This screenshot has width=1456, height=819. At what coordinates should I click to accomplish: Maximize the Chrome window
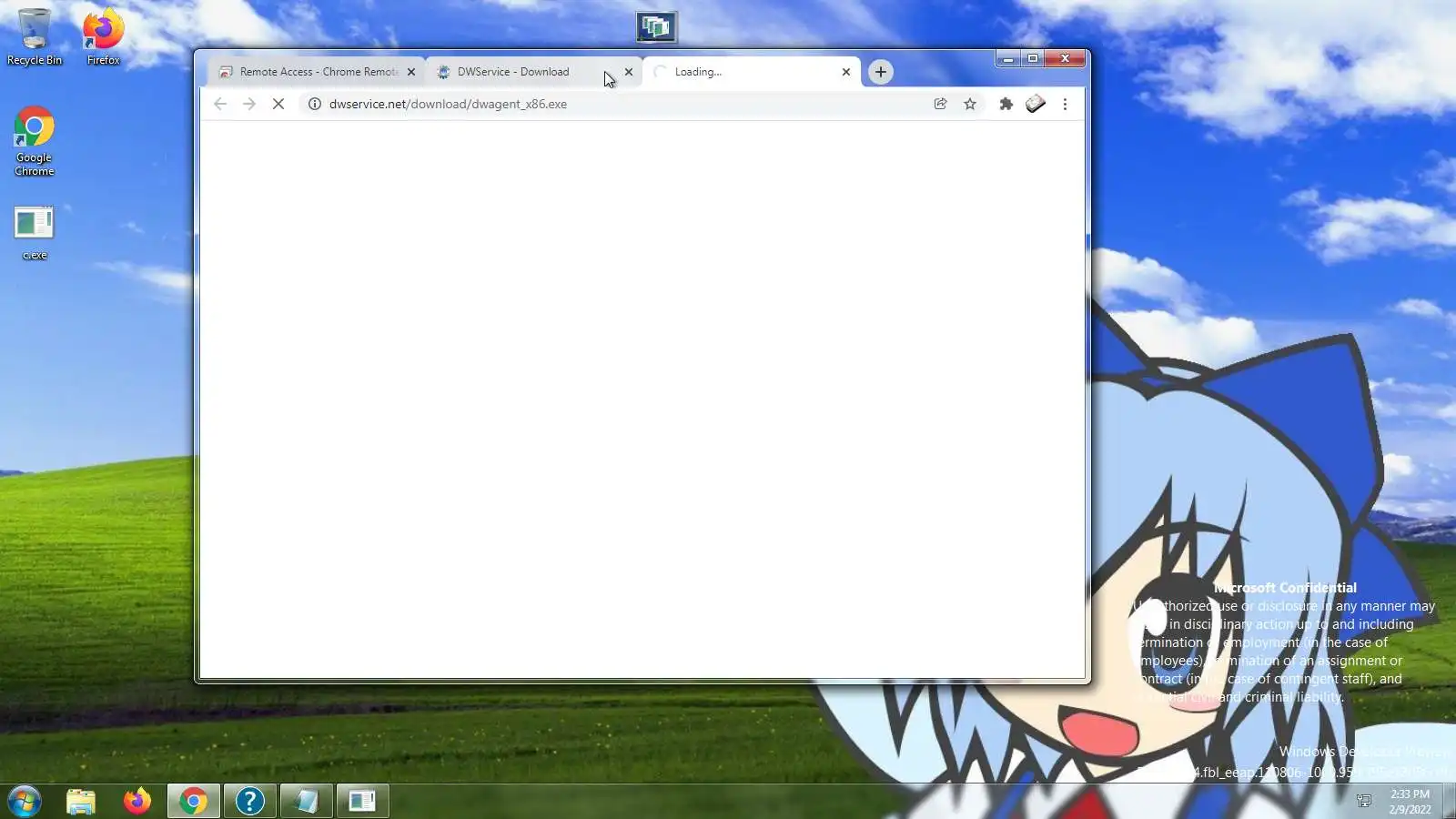(x=1033, y=59)
